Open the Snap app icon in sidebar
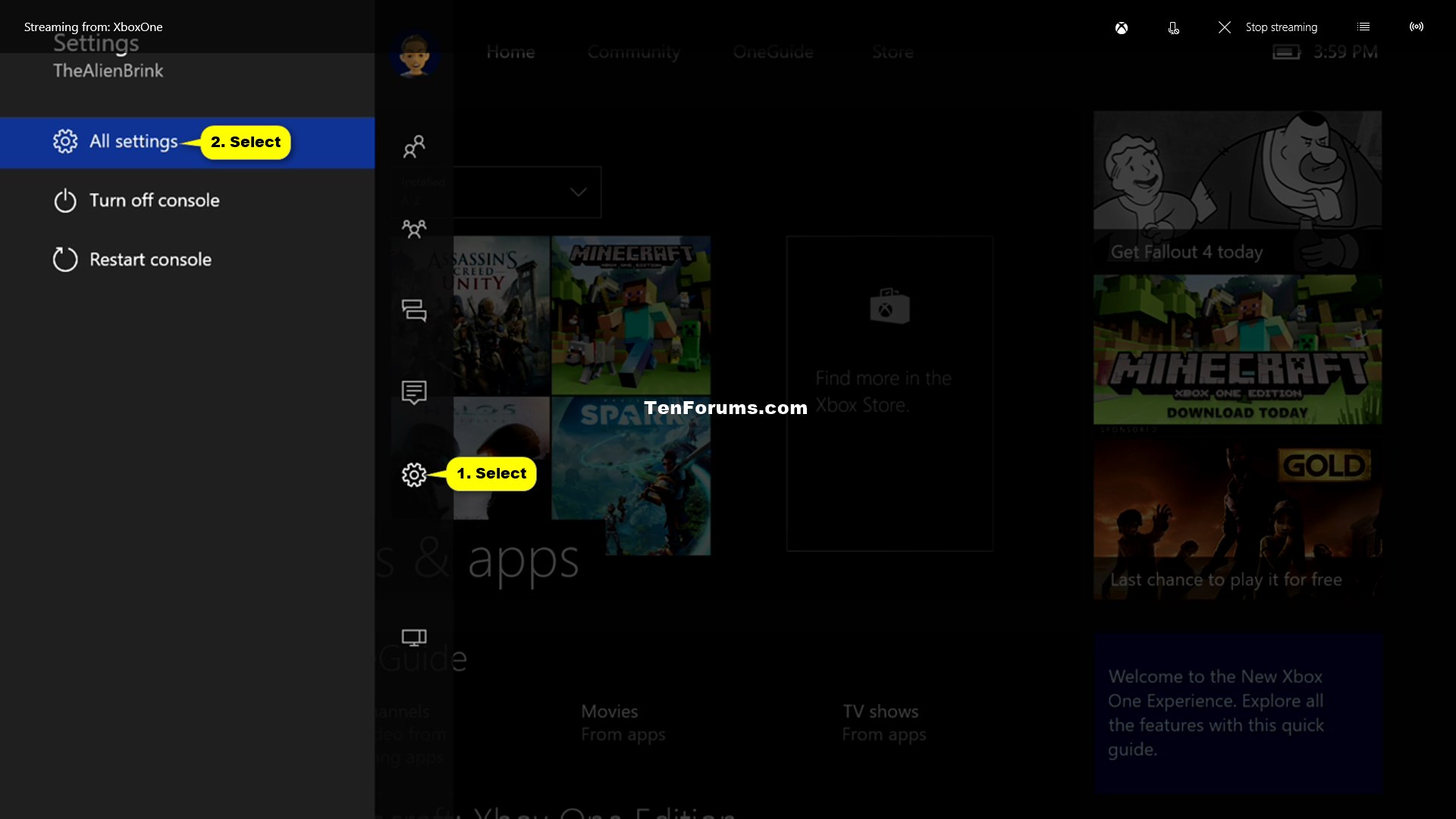This screenshot has height=819, width=1456. pos(414,637)
